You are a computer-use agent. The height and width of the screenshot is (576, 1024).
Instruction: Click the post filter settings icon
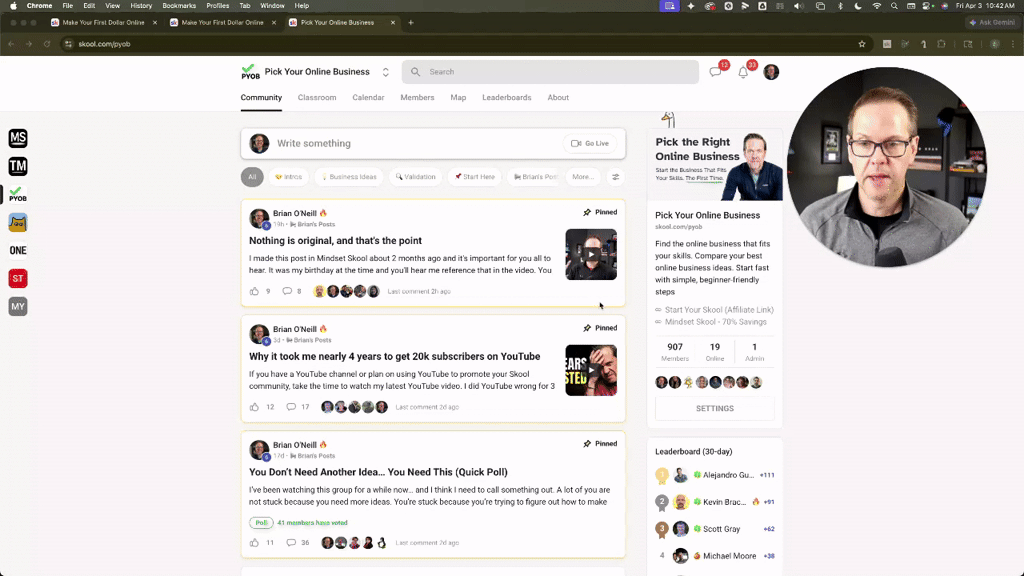(x=615, y=176)
